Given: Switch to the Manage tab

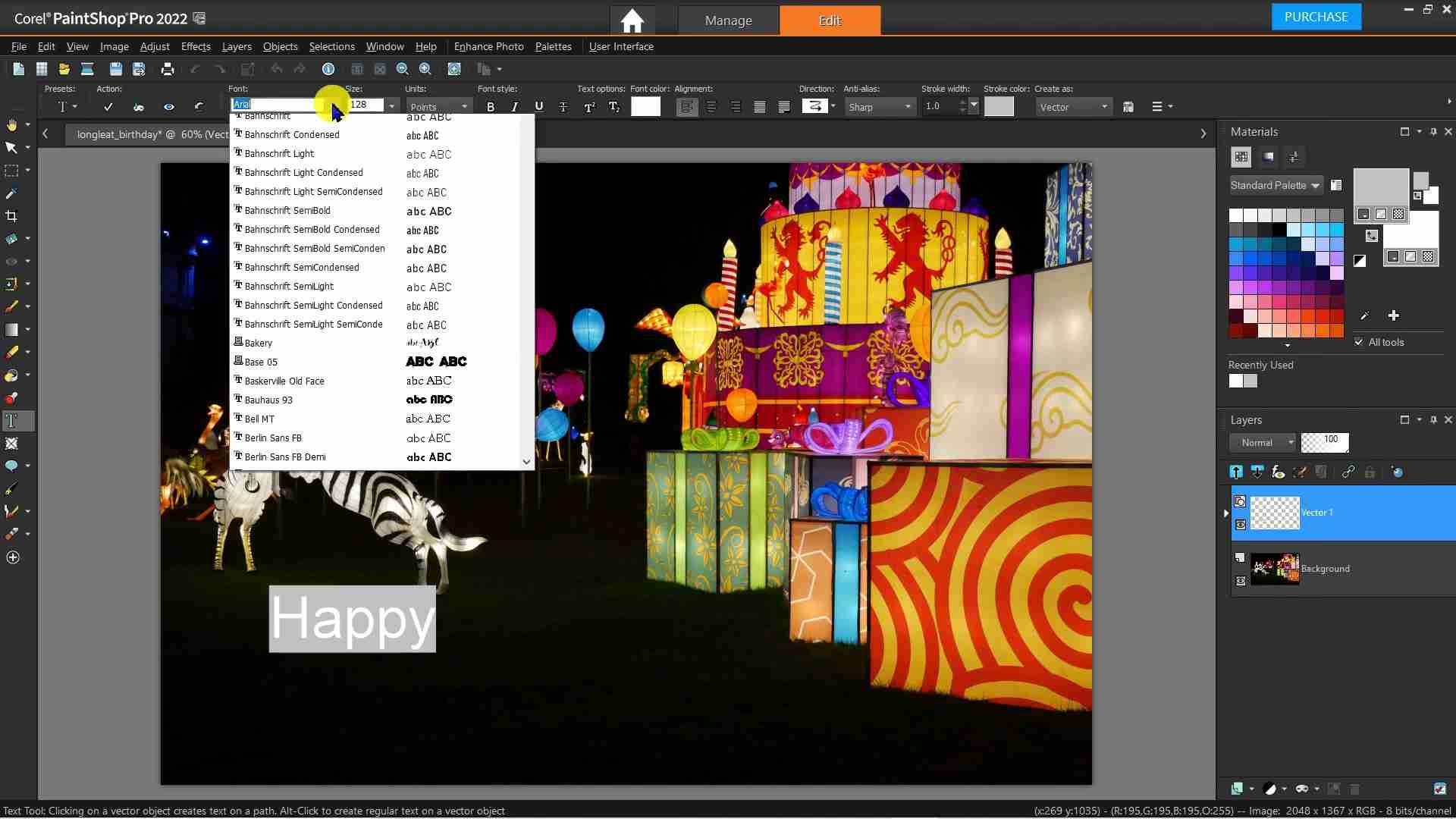Looking at the screenshot, I should click(728, 20).
